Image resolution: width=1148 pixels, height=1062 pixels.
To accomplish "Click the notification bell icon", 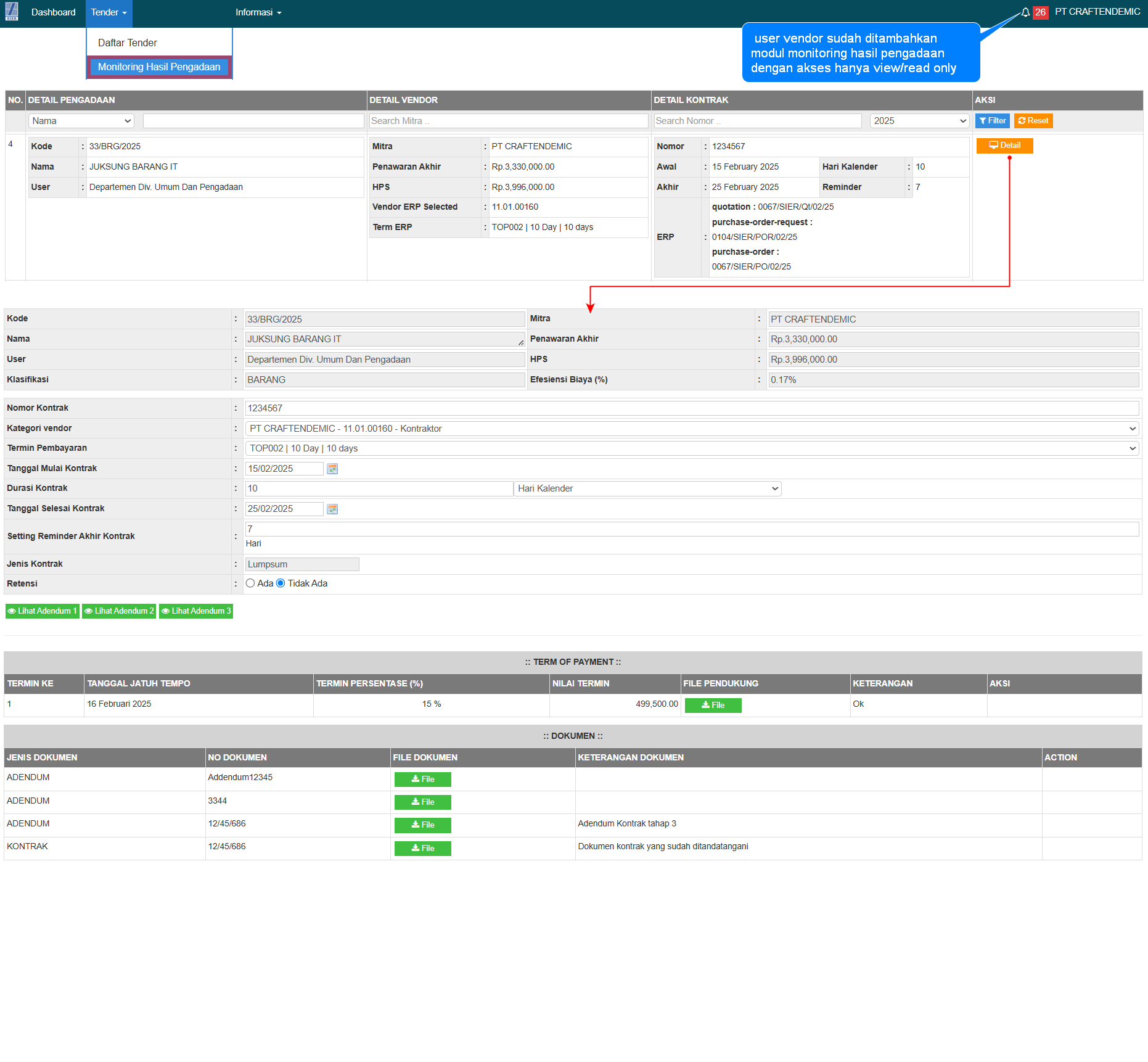I will (x=1025, y=12).
